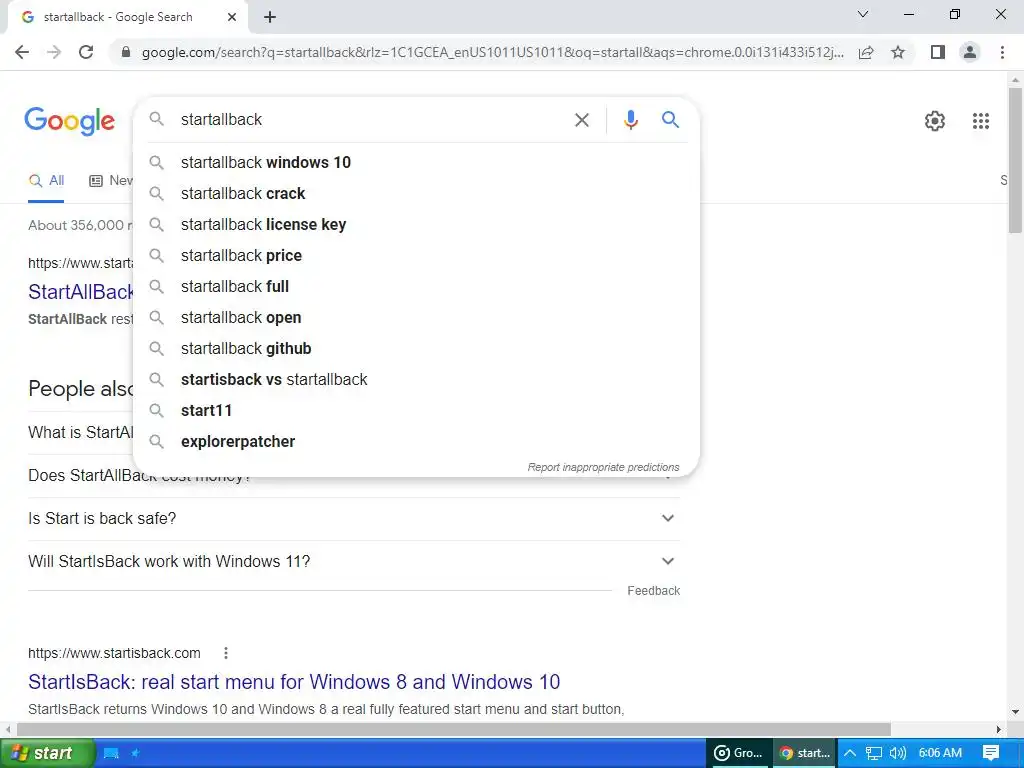The height and width of the screenshot is (768, 1024).
Task: Share this page via address bar icon
Action: point(866,52)
